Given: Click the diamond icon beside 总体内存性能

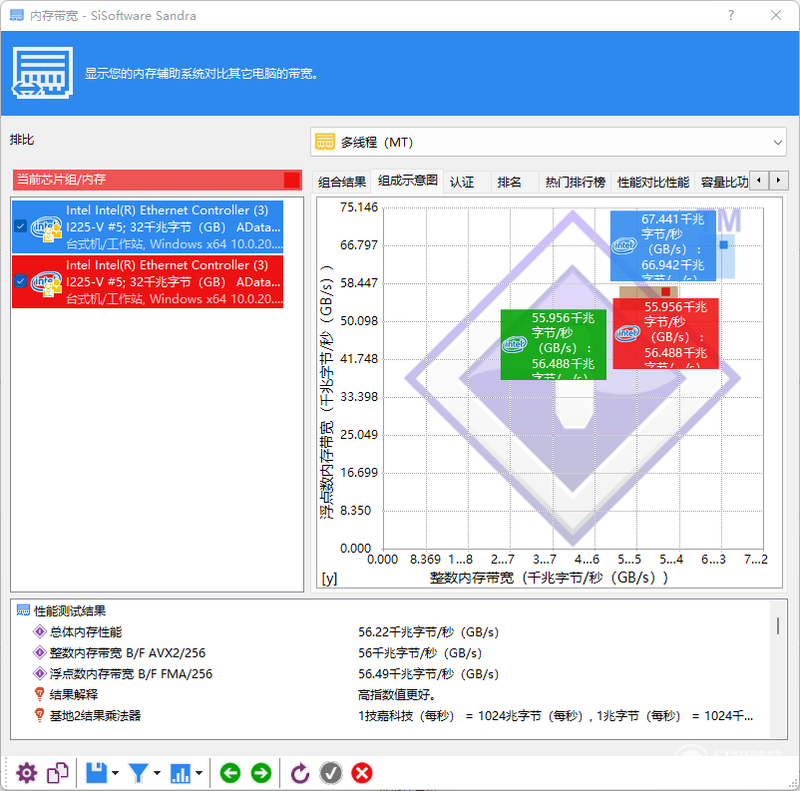Looking at the screenshot, I should (x=39, y=632).
